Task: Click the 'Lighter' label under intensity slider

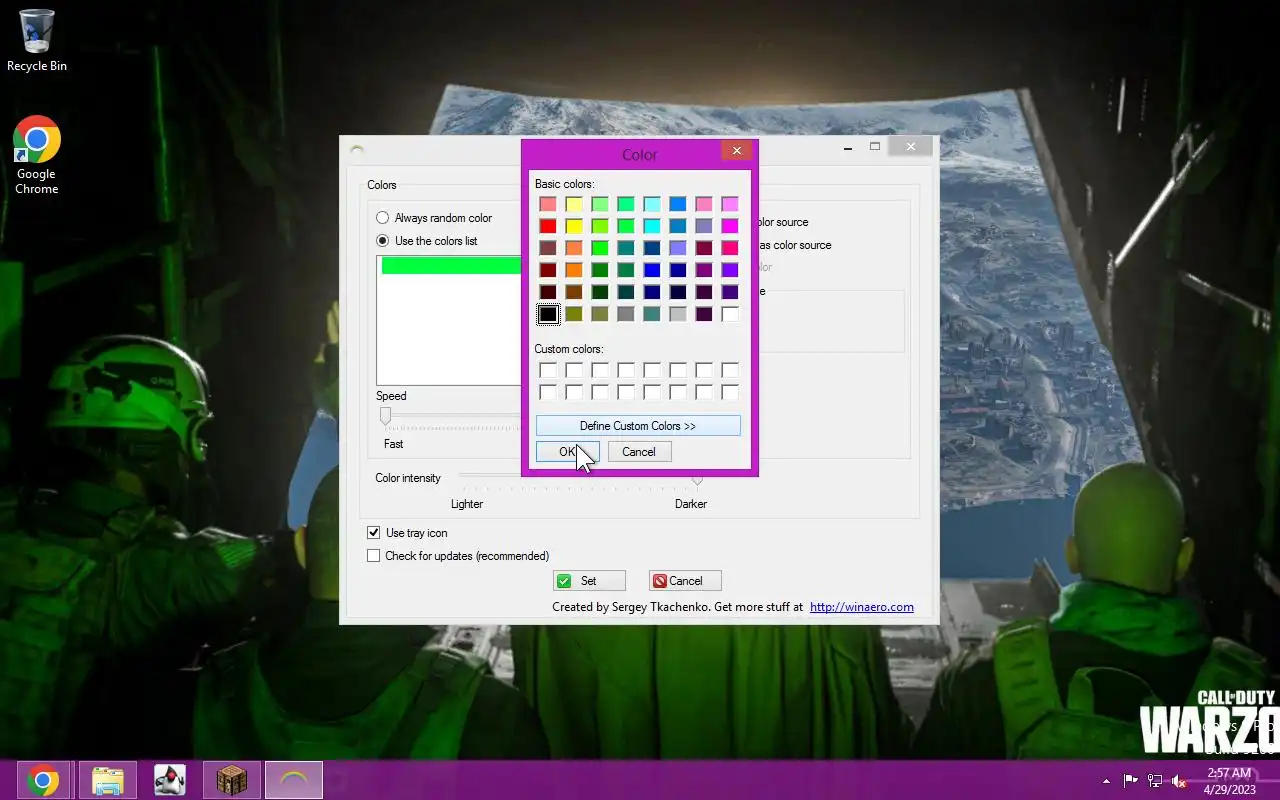Action: pyautogui.click(x=467, y=504)
